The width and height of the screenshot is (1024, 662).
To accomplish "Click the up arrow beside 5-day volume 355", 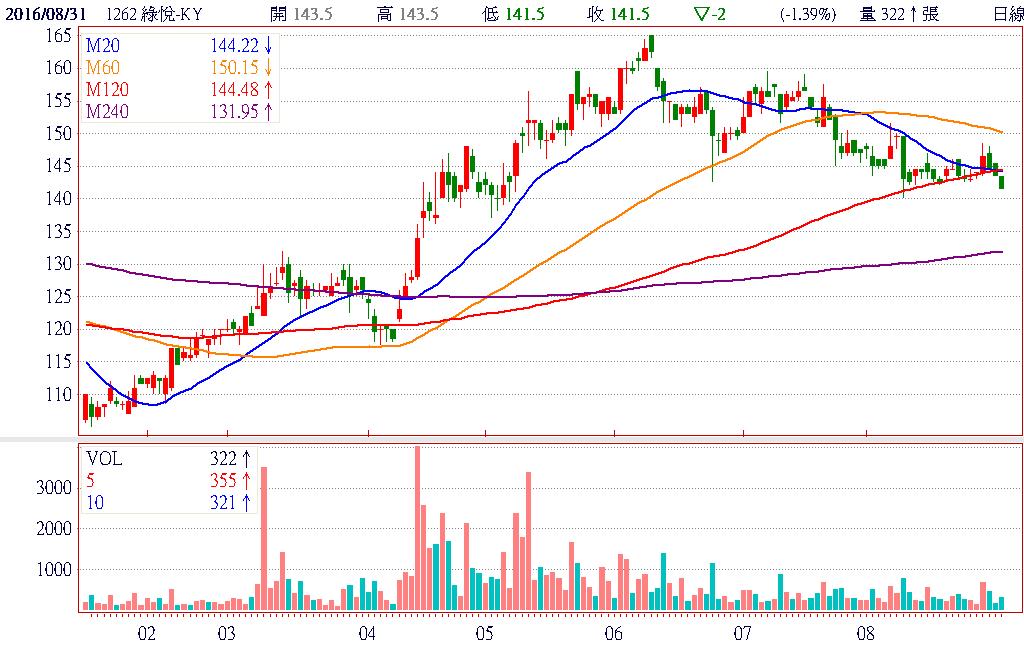I will [246, 480].
